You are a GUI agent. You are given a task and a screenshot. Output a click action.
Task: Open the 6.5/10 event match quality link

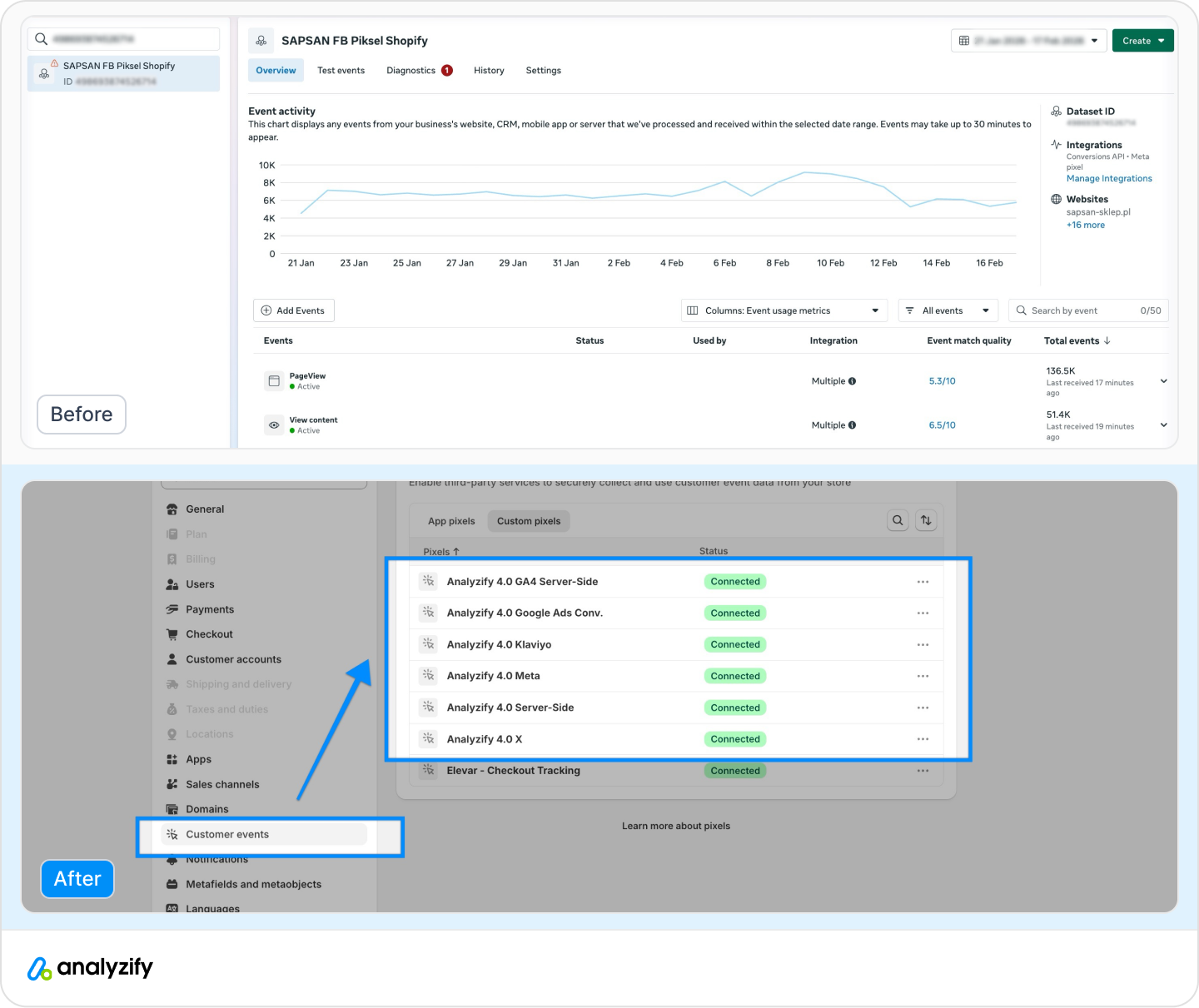942,425
